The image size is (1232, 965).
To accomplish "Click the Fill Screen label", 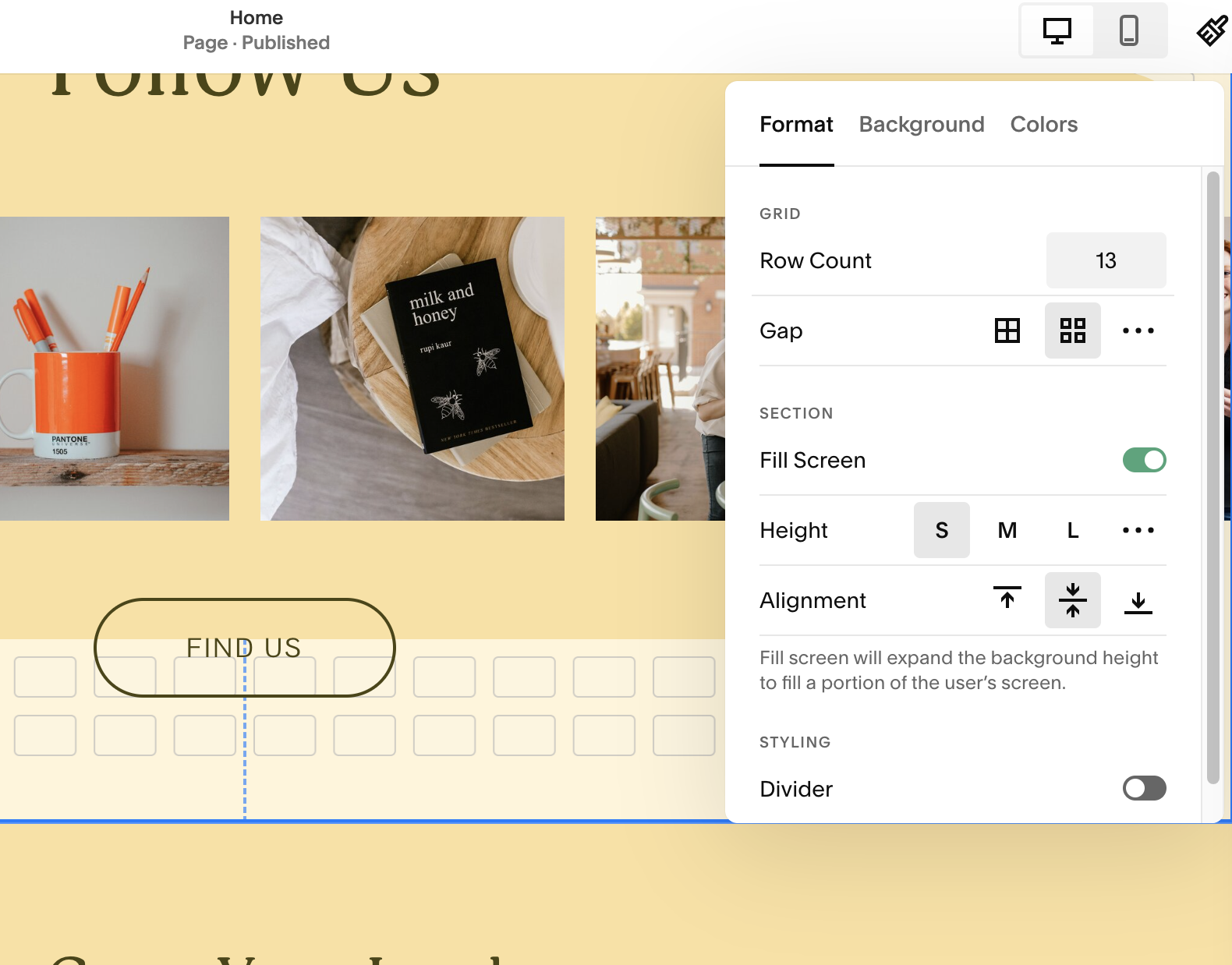I will pos(812,460).
